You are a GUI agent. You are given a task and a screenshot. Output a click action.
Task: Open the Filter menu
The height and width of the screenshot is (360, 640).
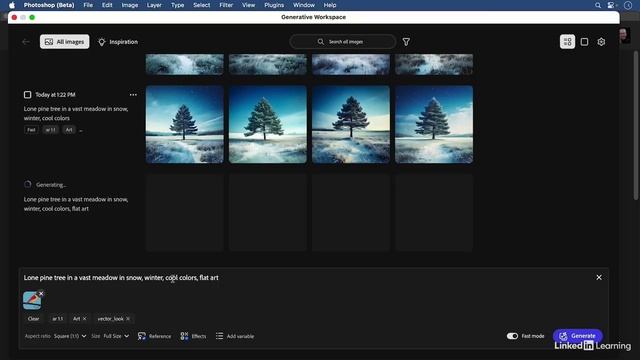click(226, 5)
